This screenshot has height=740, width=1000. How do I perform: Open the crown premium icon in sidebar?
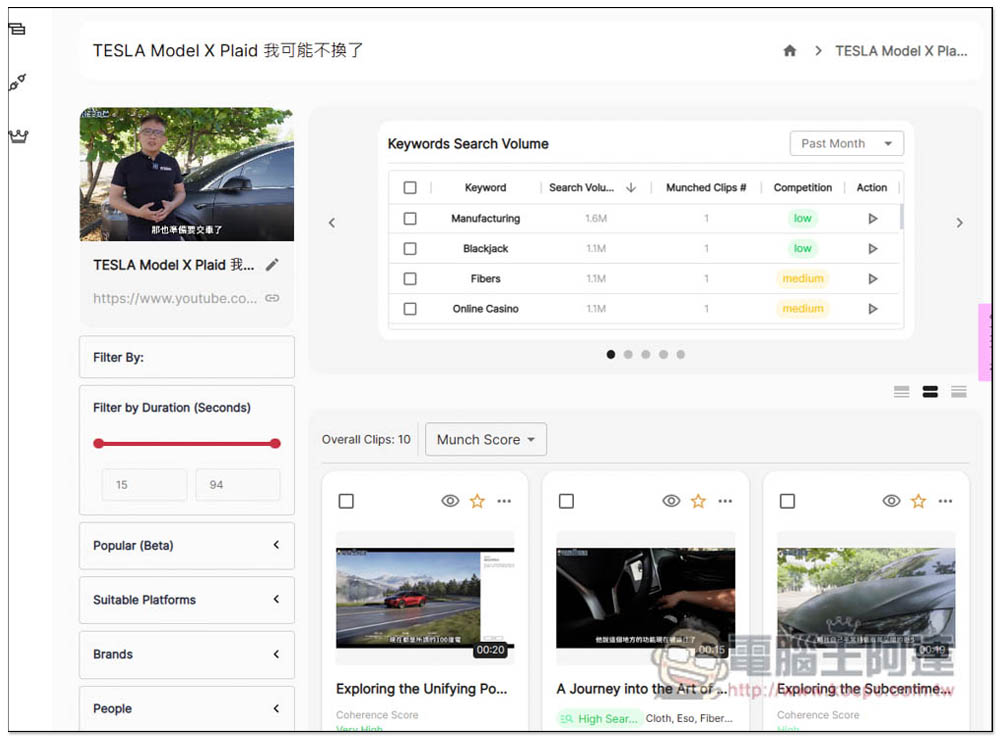(18, 136)
